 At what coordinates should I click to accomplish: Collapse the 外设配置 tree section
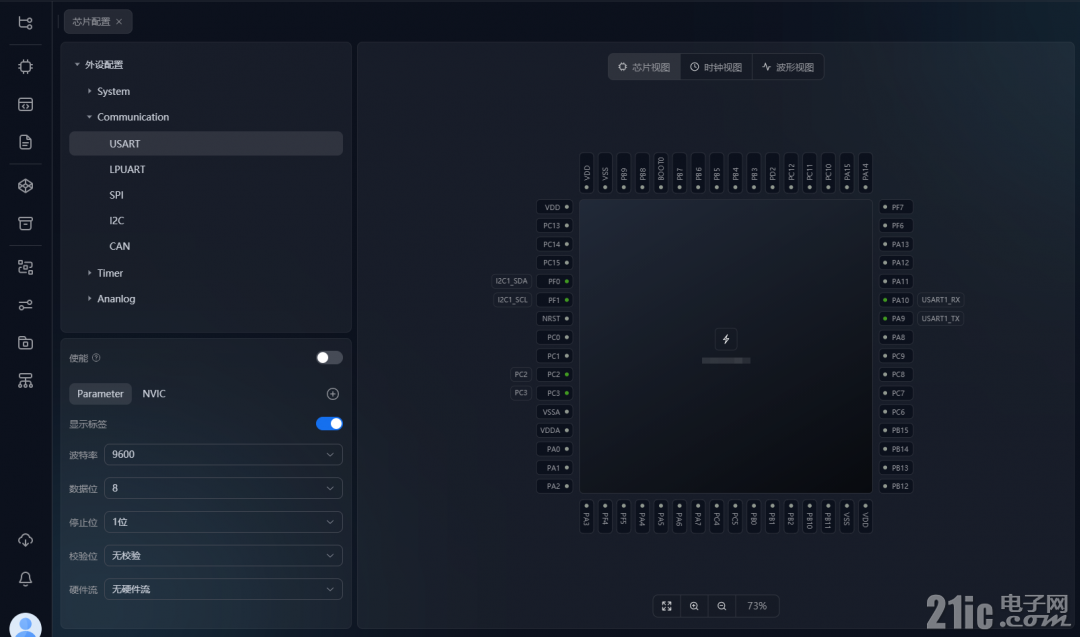pyautogui.click(x=77, y=64)
